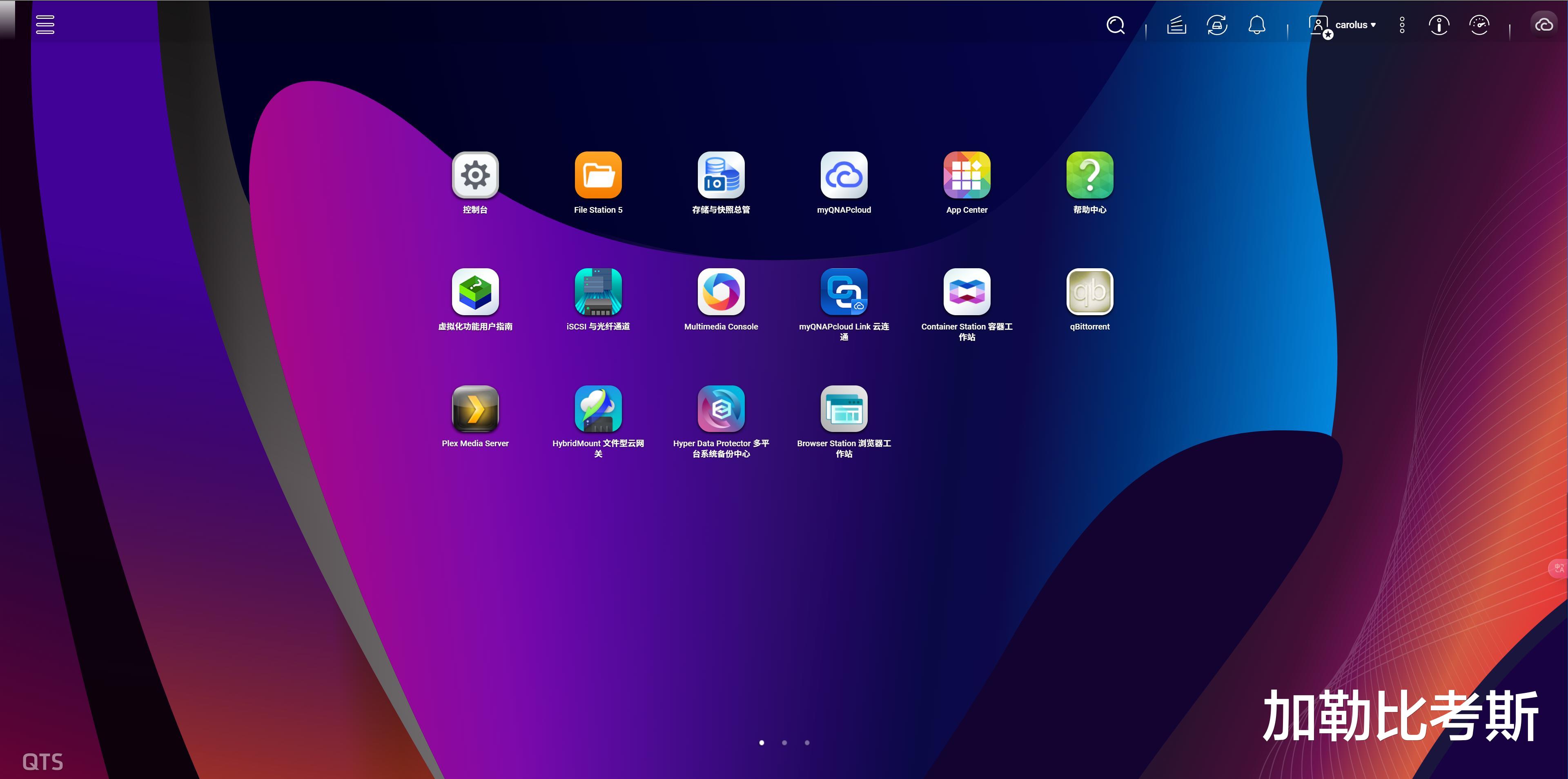Open the notifications bell
The height and width of the screenshot is (779, 1568).
tap(1256, 25)
